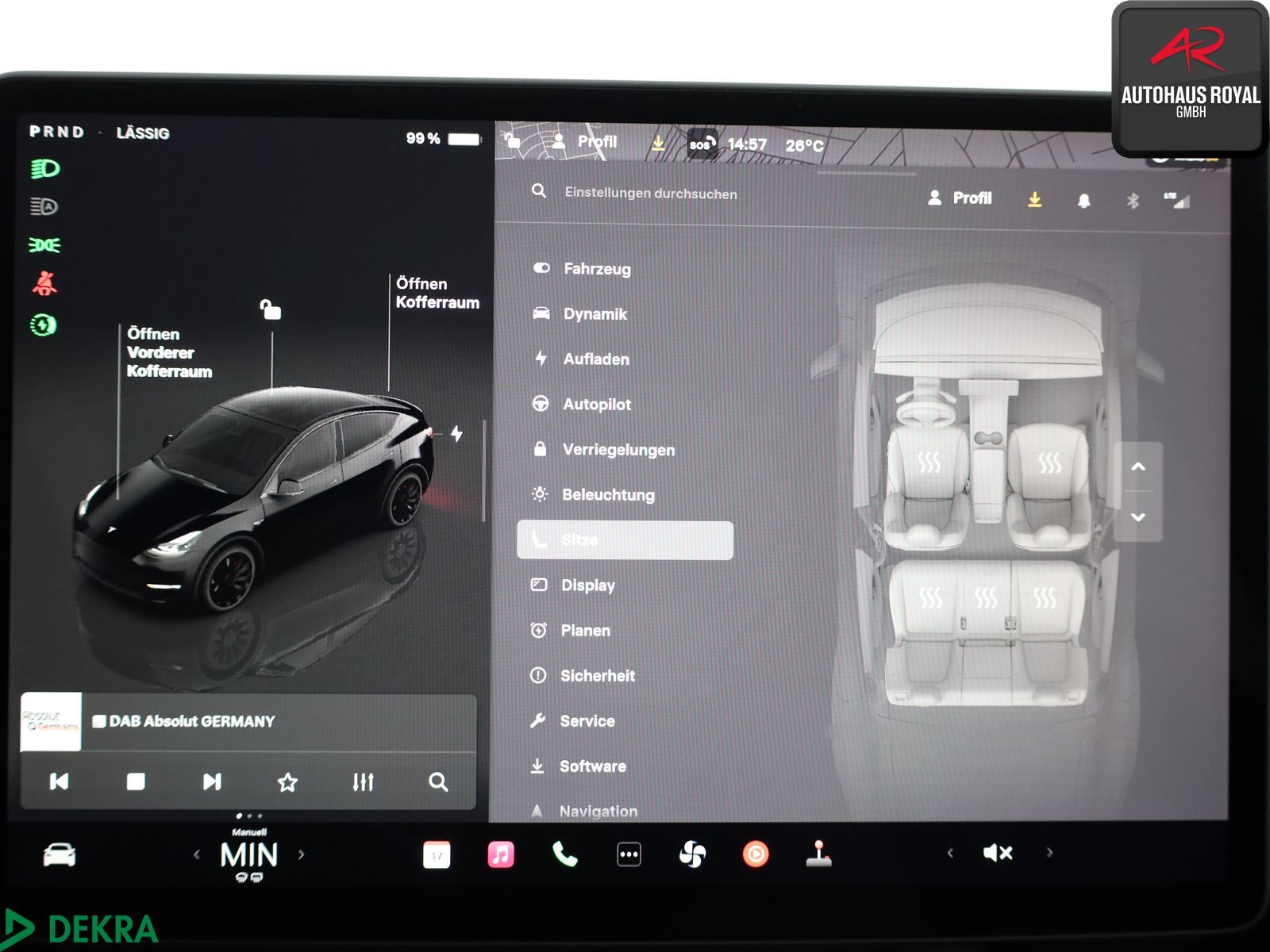Image resolution: width=1270 pixels, height=952 pixels.
Task: Toggle rear center seat heating
Action: pyautogui.click(x=985, y=597)
